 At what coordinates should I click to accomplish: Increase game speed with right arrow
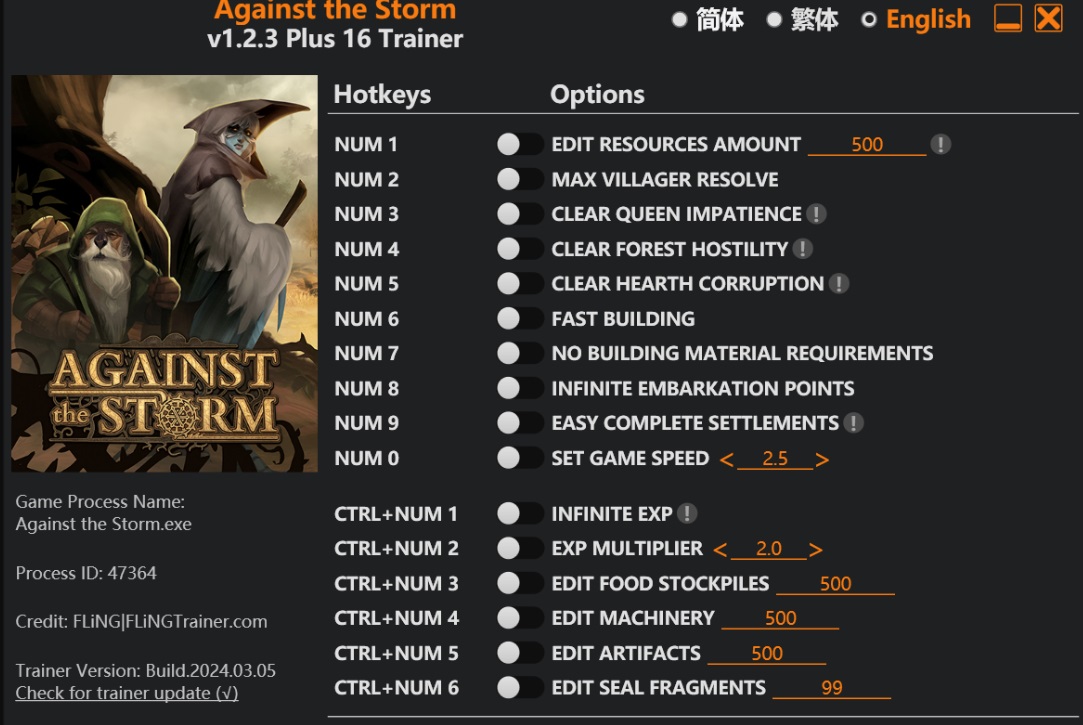pos(822,460)
